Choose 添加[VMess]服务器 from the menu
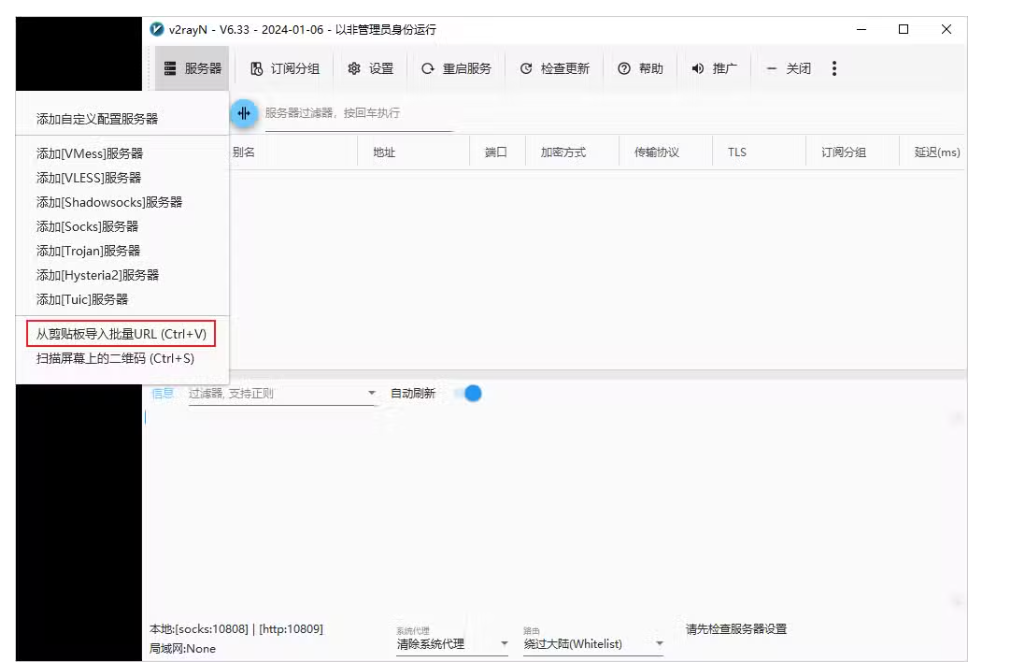Screen dimensions: 1022x668 (89, 153)
